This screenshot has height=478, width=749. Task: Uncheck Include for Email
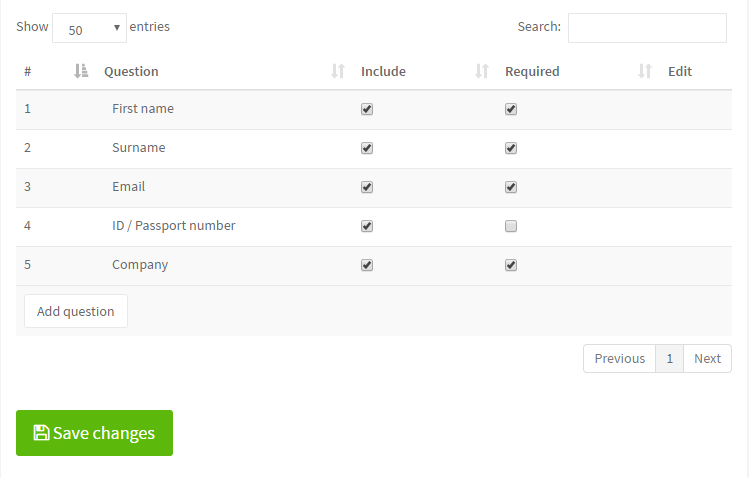click(367, 187)
